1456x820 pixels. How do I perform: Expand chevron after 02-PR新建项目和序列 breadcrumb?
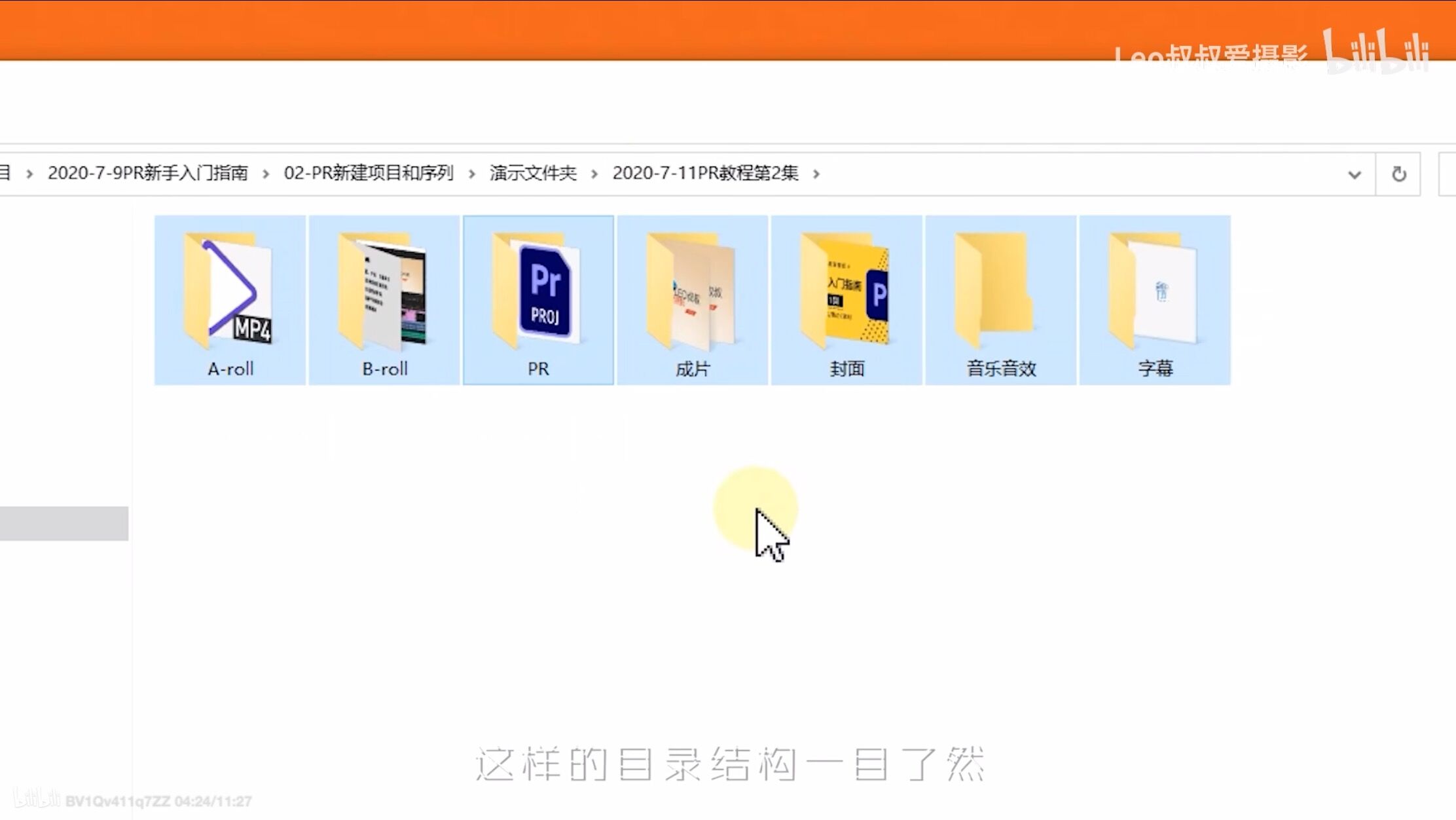pyautogui.click(x=471, y=174)
